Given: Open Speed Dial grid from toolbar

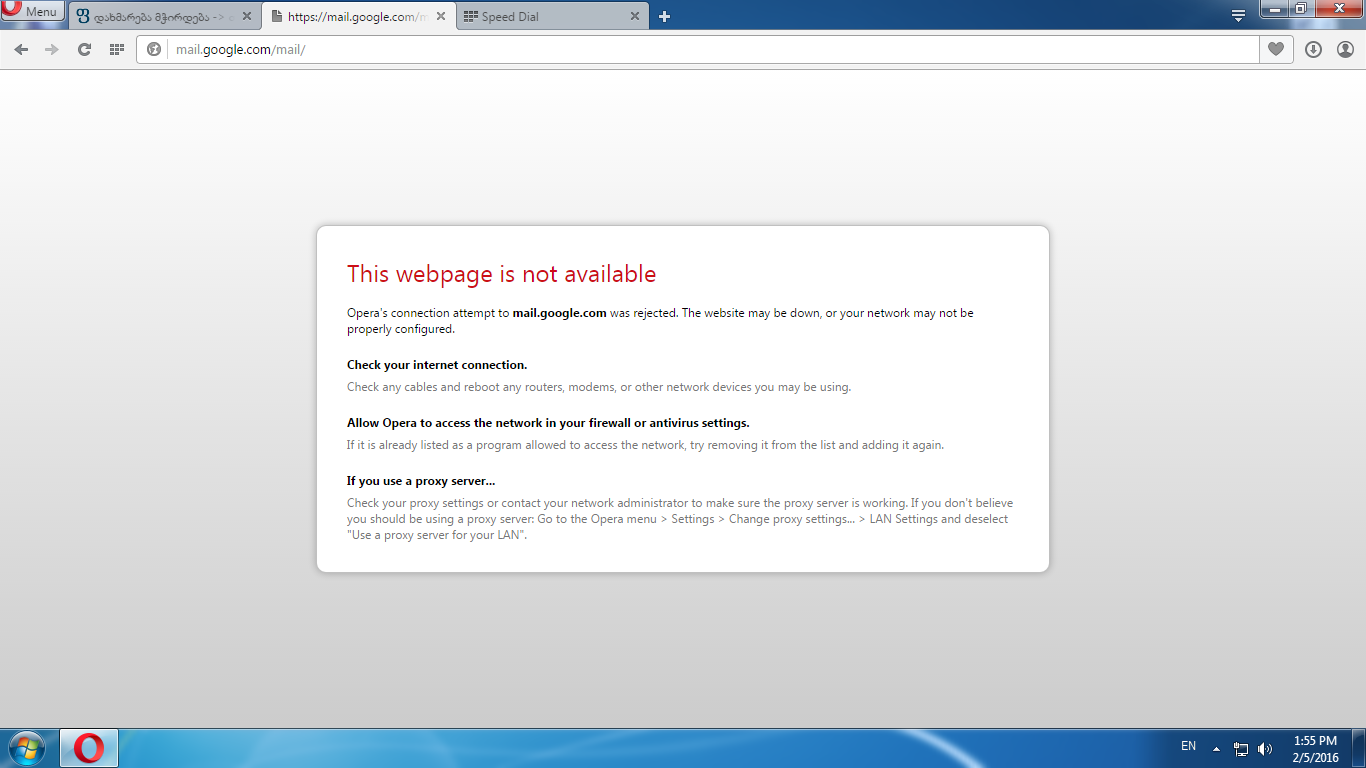Looking at the screenshot, I should [x=117, y=49].
